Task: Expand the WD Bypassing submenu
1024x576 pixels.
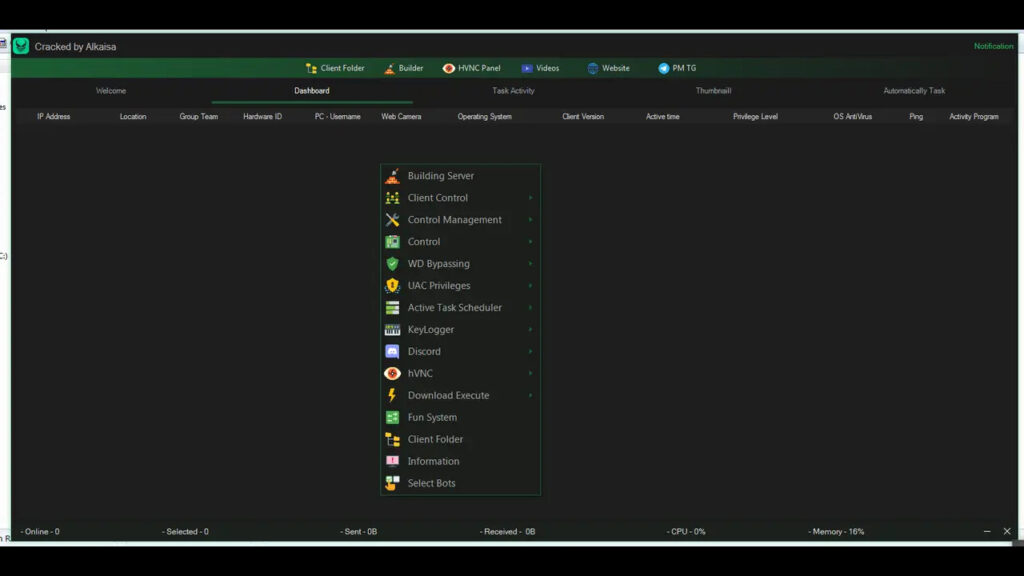Action: 460,264
